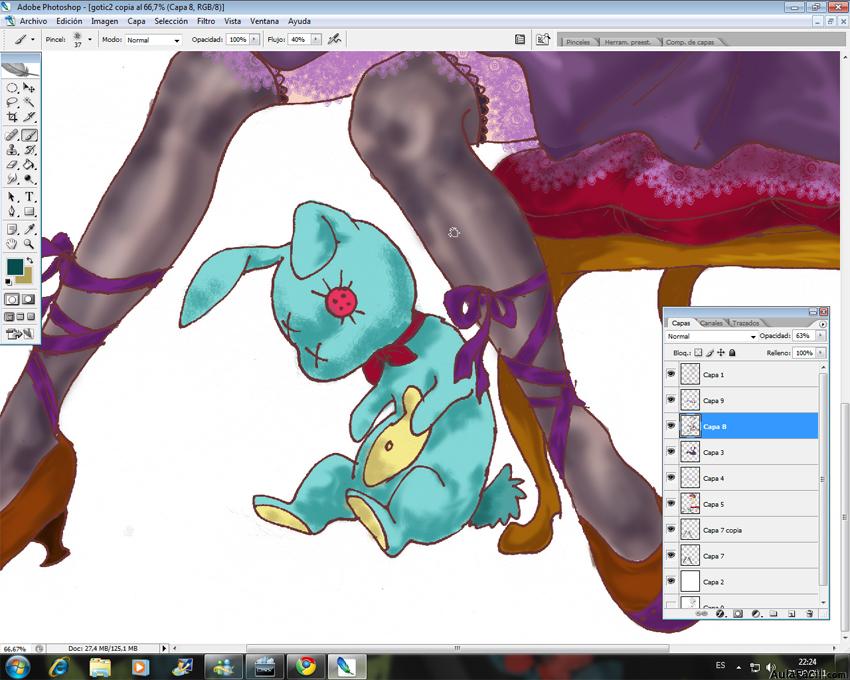Open brush Opacidad slider arrow

[x=254, y=40]
